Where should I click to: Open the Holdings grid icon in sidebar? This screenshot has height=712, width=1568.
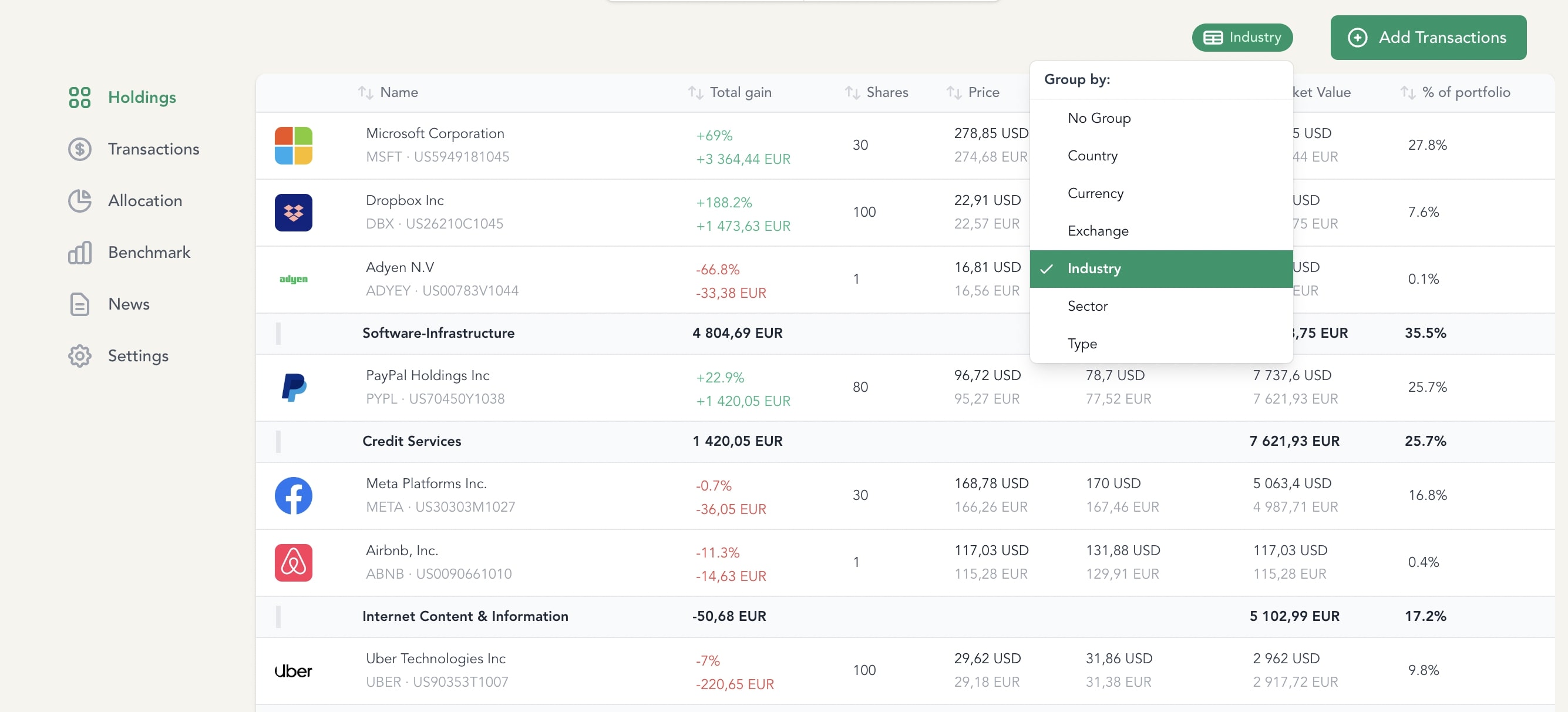click(80, 98)
